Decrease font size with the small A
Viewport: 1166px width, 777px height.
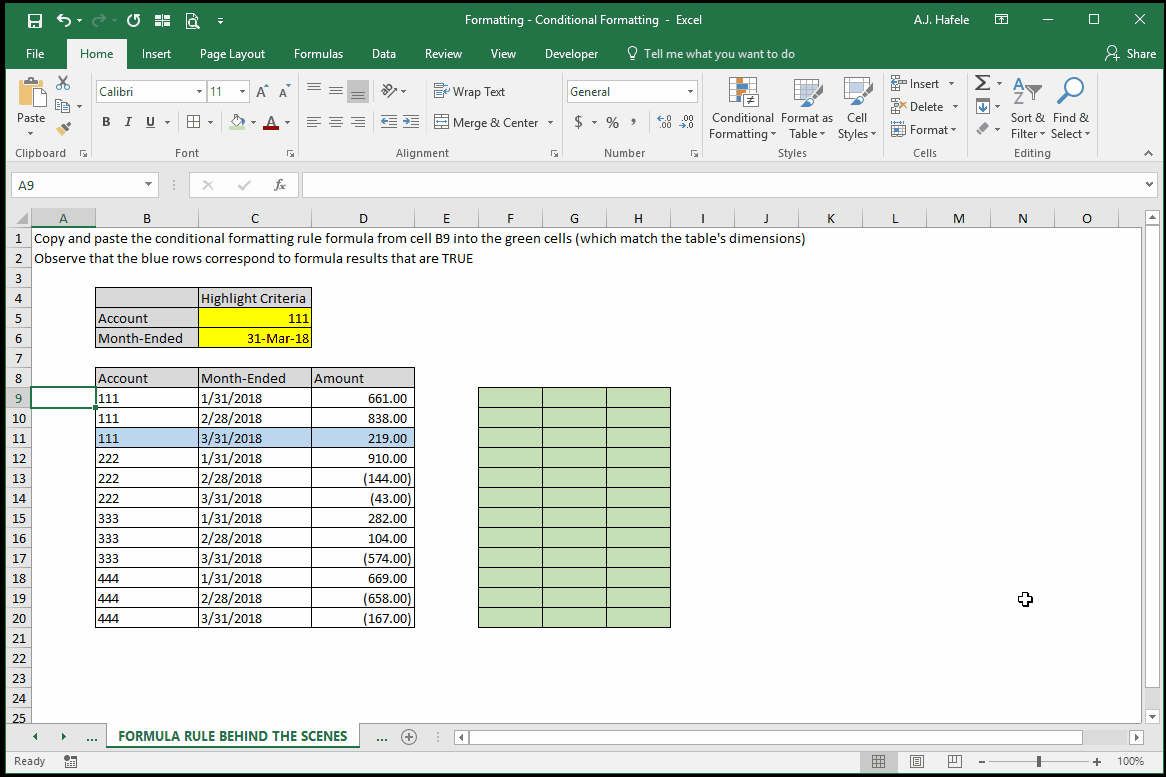click(284, 91)
